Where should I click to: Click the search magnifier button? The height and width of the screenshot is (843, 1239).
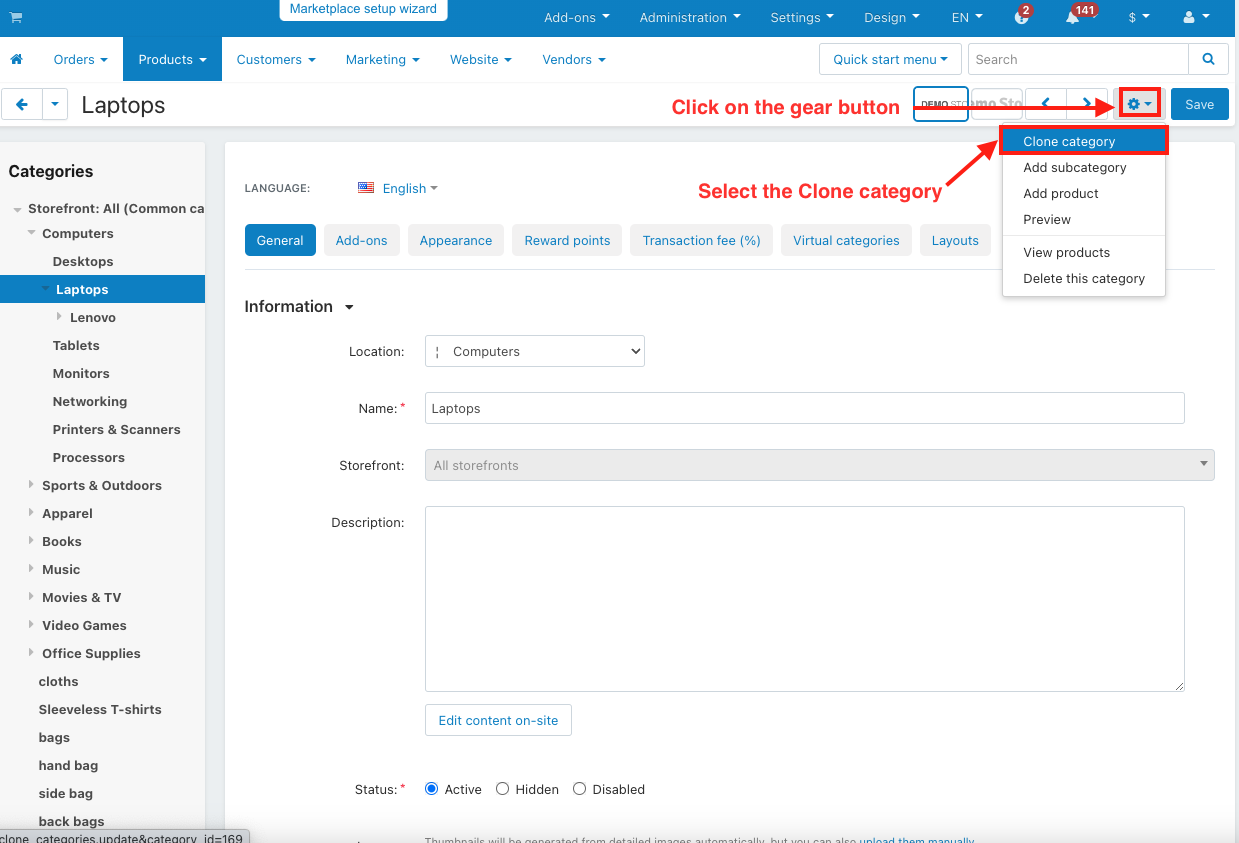coord(1208,59)
